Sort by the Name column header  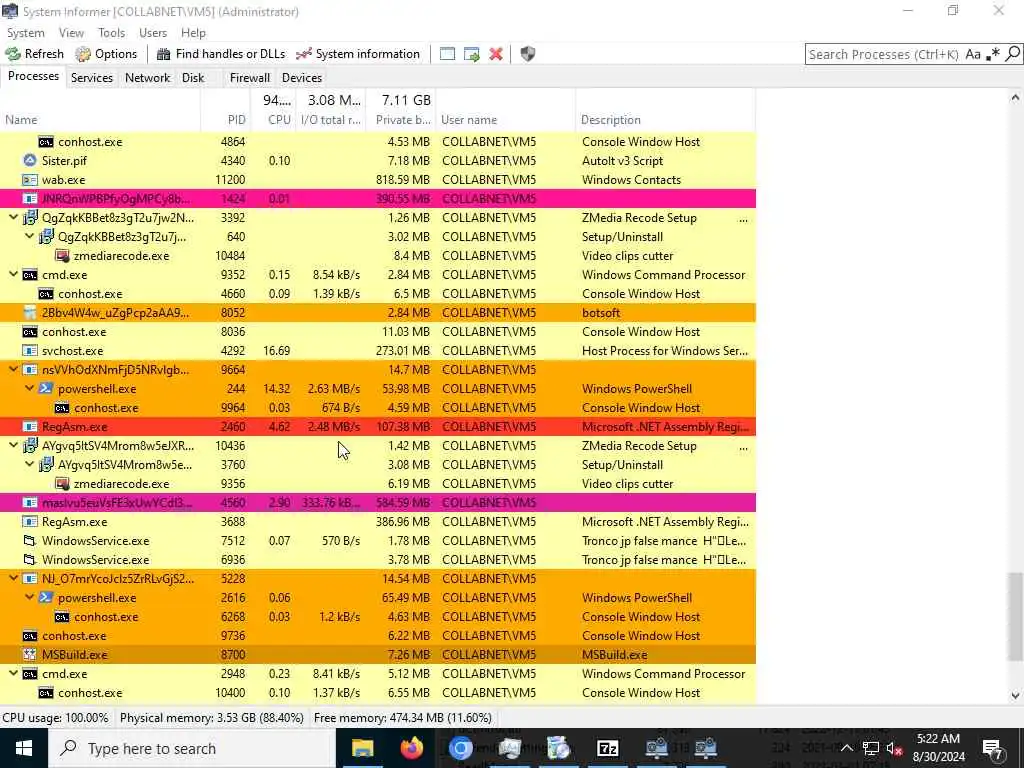(x=100, y=120)
